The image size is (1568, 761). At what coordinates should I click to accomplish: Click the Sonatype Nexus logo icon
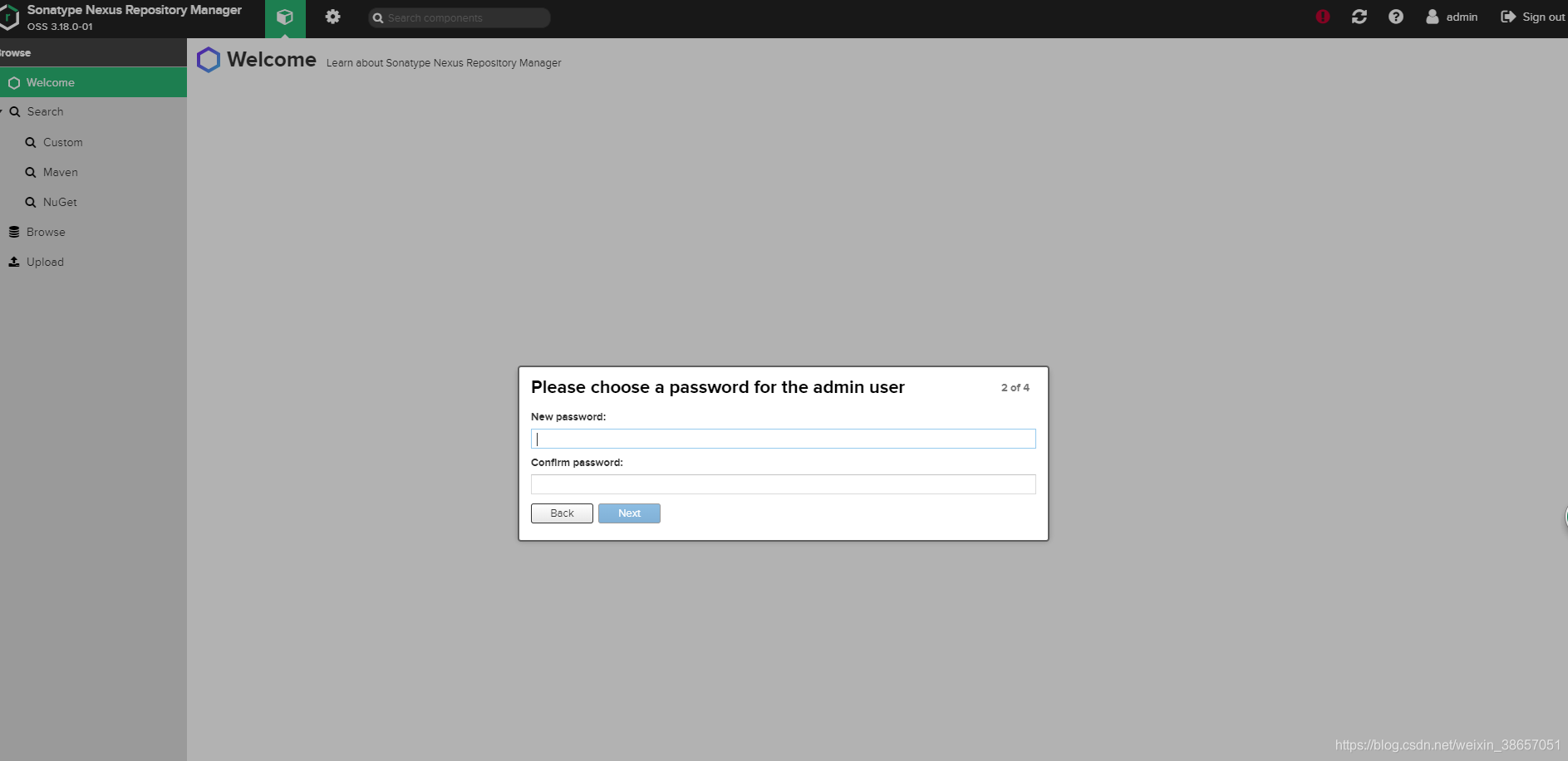(9, 17)
